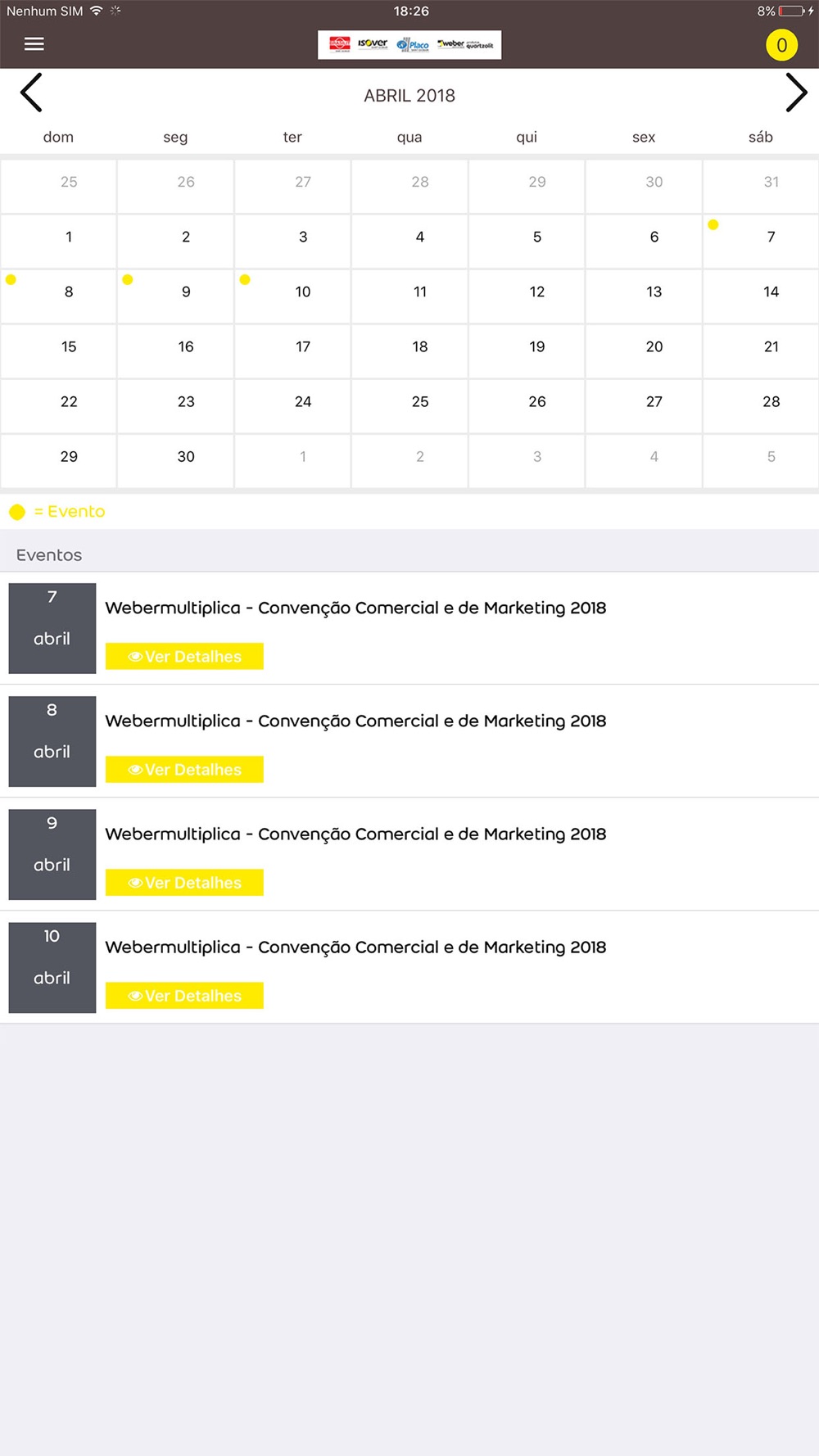The image size is (819, 1456).
Task: View details for the 10 abril event
Action: pos(184,996)
